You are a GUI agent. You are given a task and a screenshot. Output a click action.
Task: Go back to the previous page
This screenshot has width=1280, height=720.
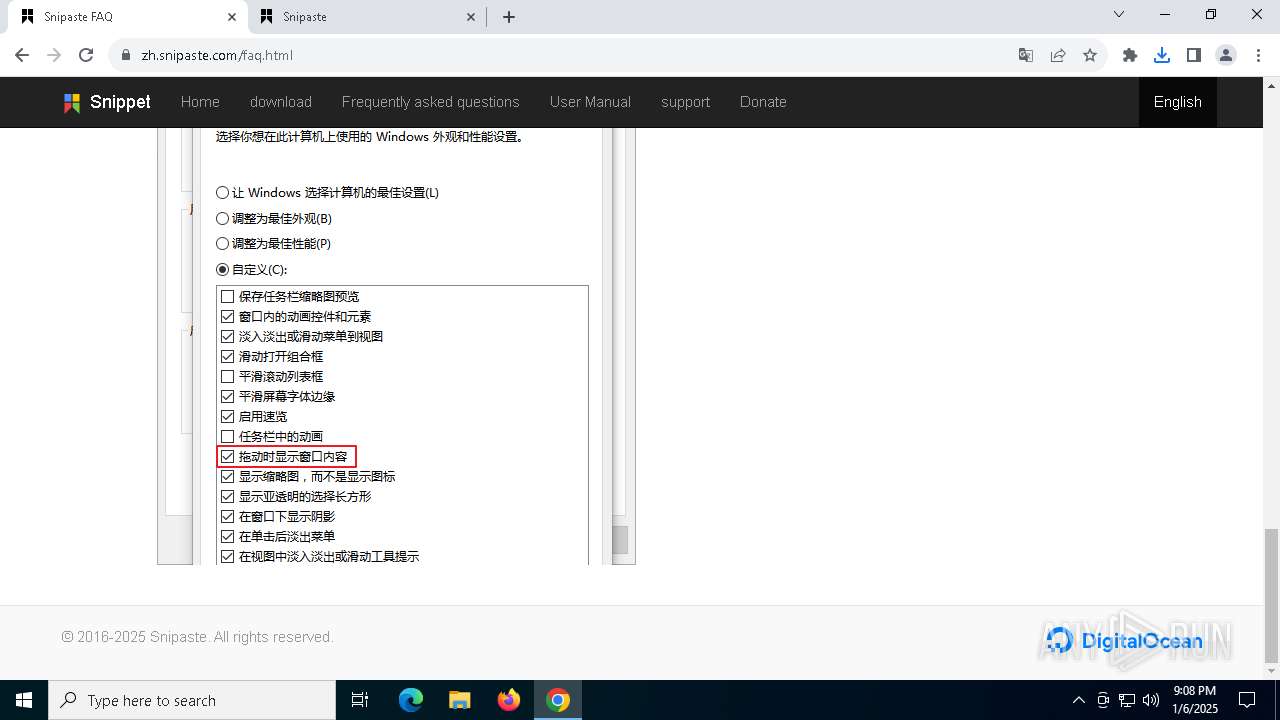pyautogui.click(x=22, y=55)
